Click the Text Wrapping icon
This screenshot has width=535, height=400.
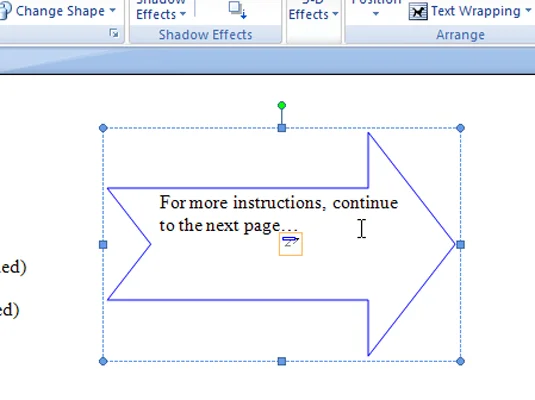click(418, 12)
